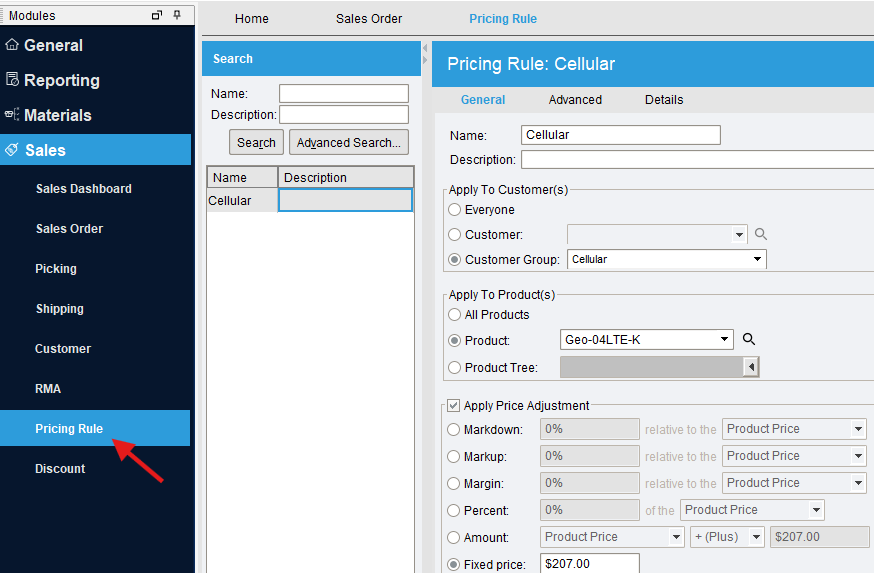Switch to the Home tab

point(251,19)
